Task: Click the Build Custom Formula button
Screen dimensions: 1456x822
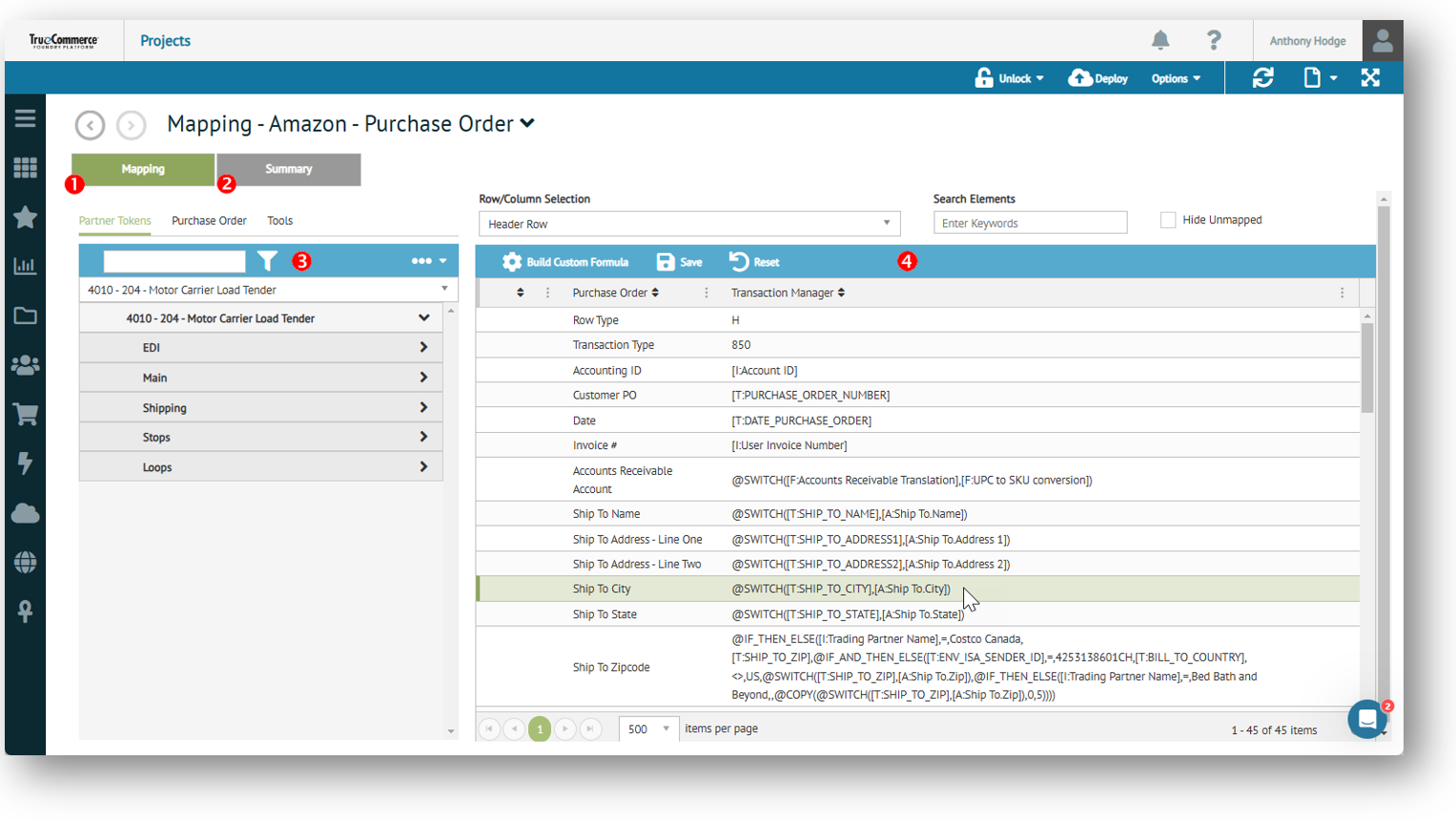Action: click(x=565, y=262)
